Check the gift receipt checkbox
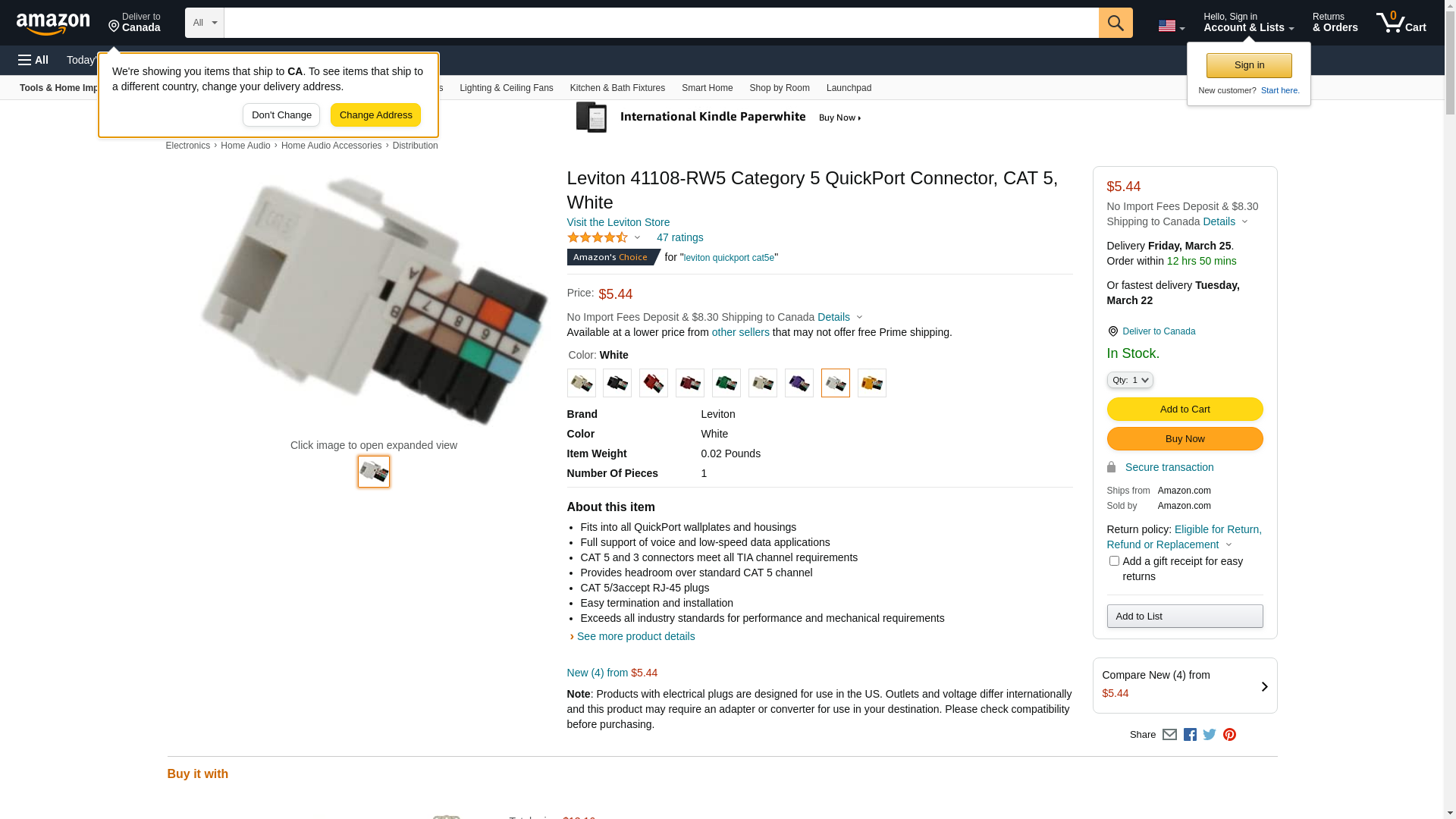The height and width of the screenshot is (819, 1456). pos(1114,561)
